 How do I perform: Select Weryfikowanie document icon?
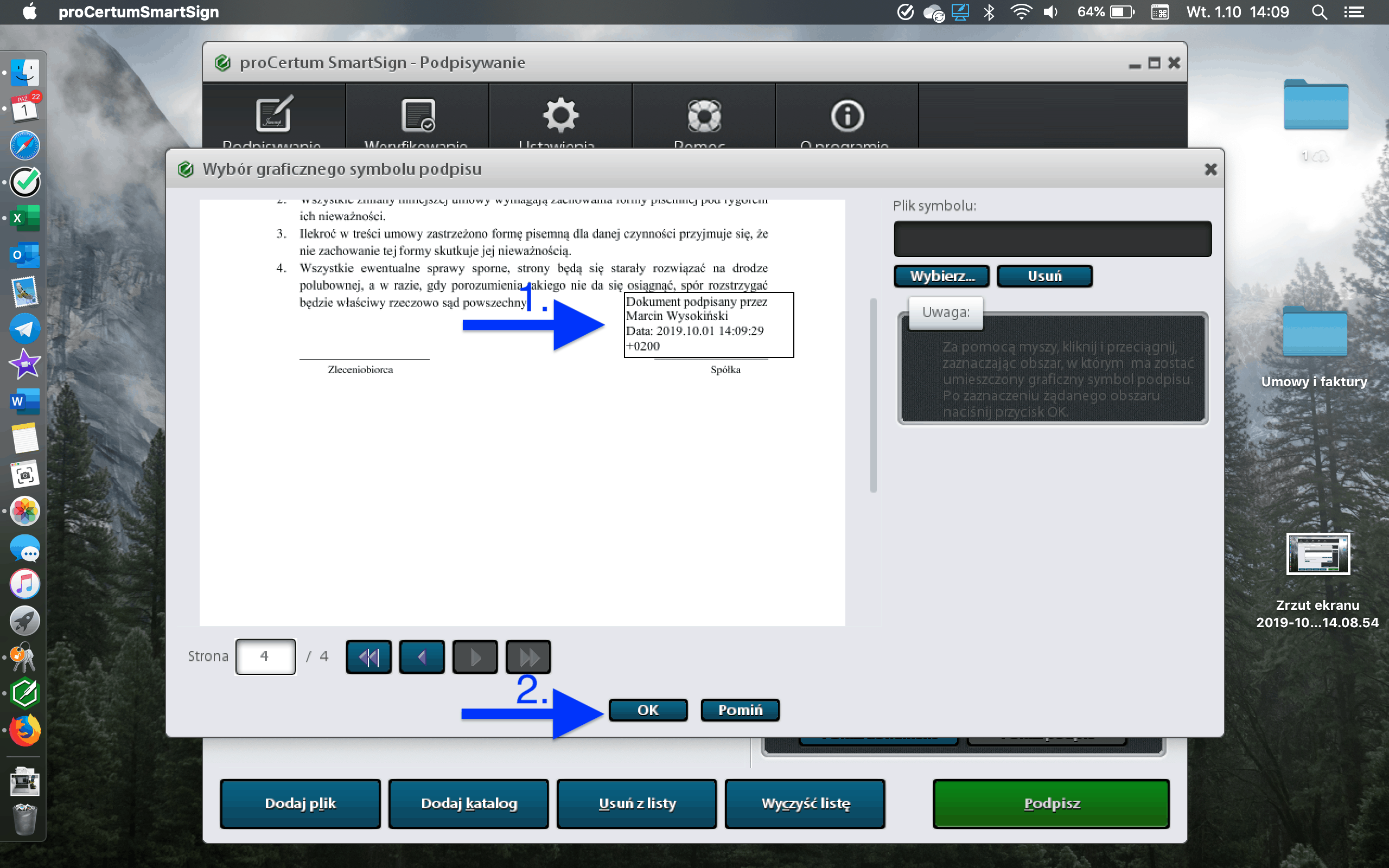[x=417, y=116]
